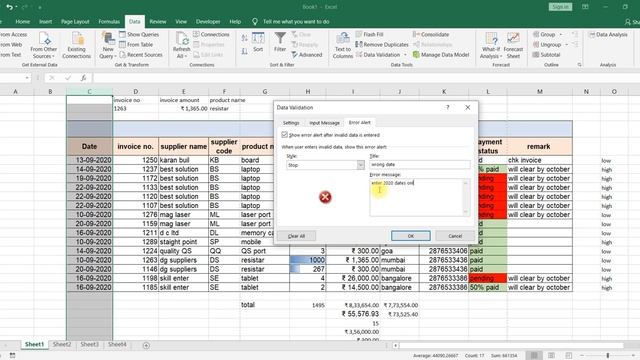Viewport: 640px width, 360px height.
Task: Open the Review ribbon tab
Action: 158,22
